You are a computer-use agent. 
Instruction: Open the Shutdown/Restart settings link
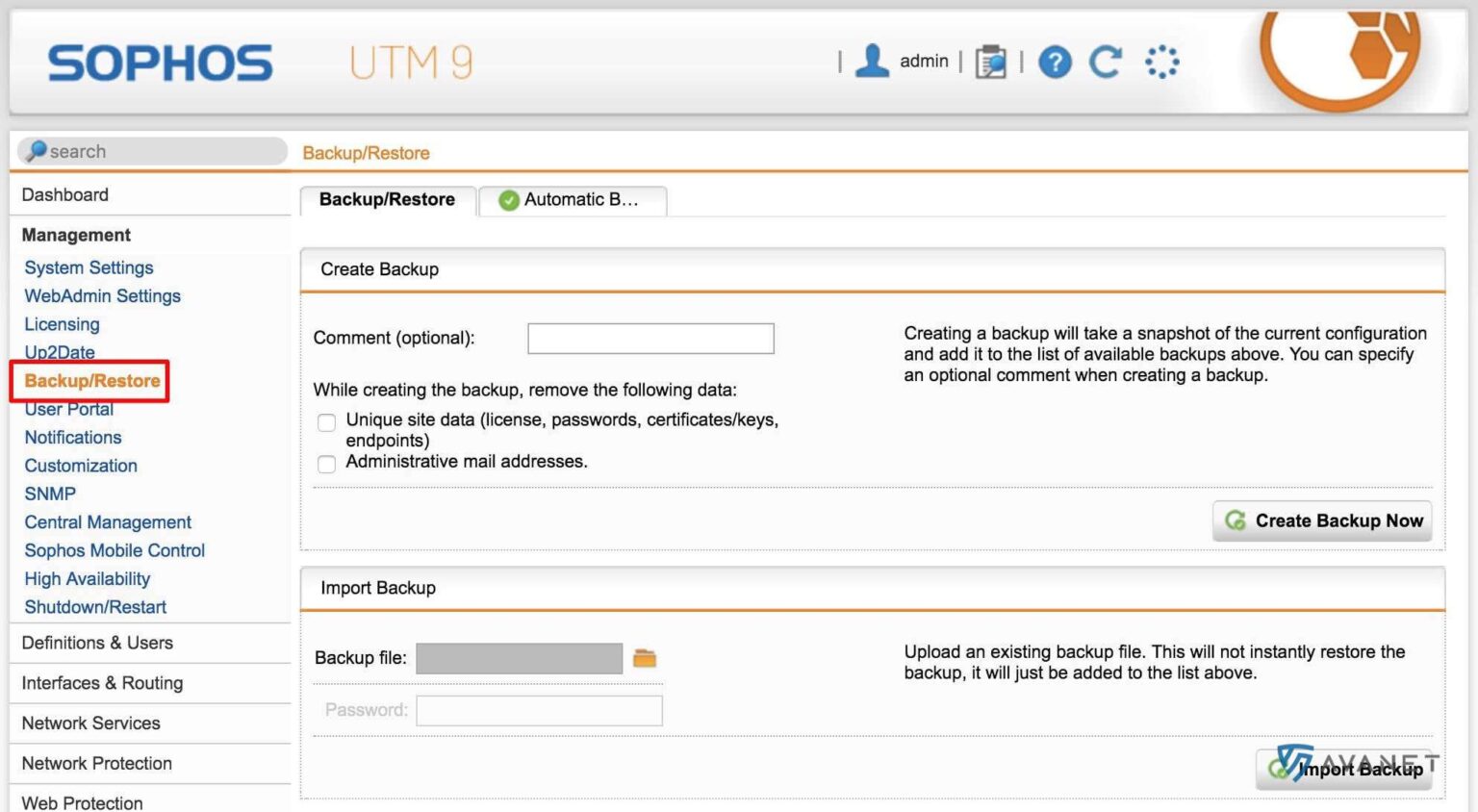95,607
